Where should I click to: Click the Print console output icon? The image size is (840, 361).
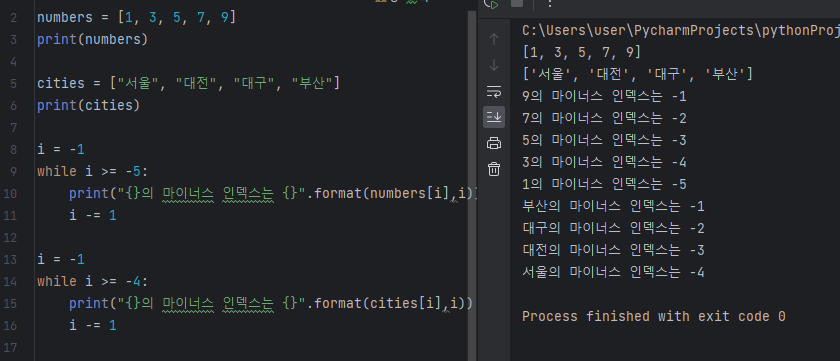(x=494, y=143)
